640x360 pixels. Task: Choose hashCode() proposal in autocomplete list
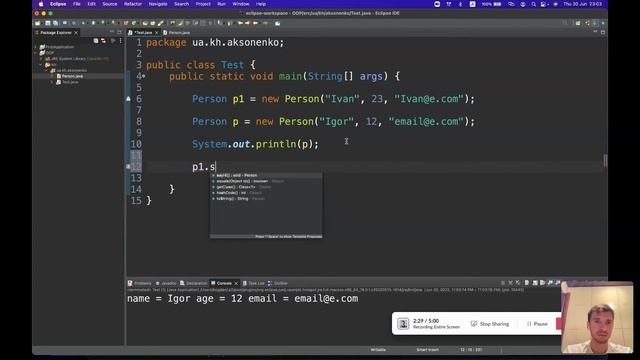tap(266, 193)
